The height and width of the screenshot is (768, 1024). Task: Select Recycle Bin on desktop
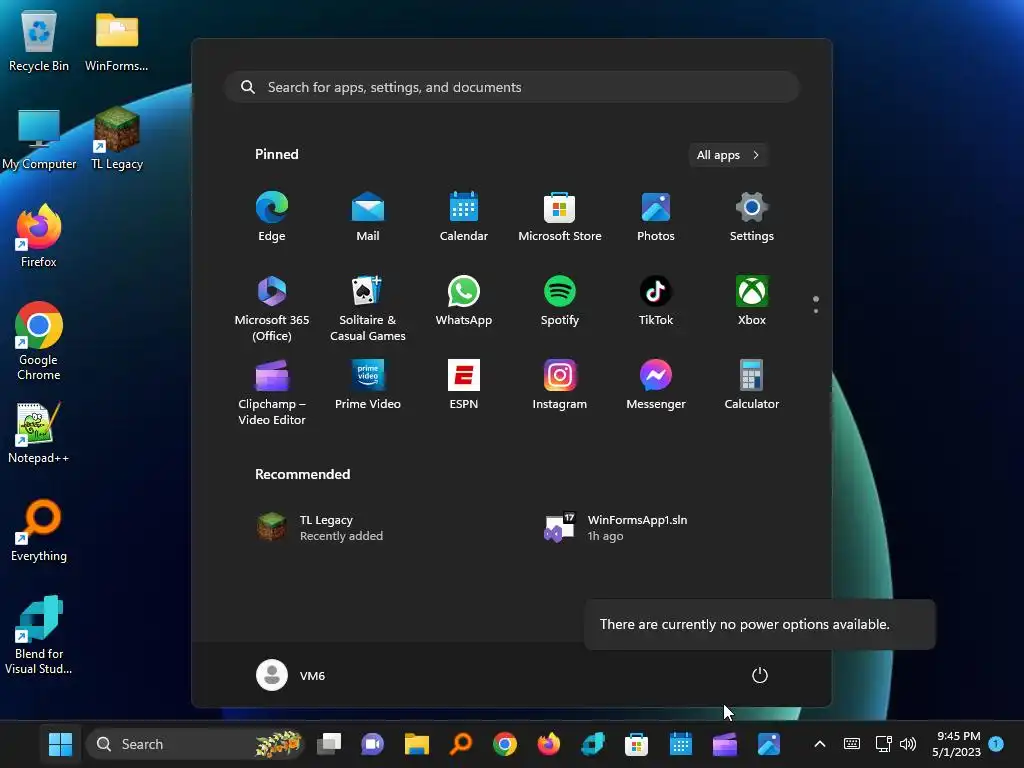[39, 40]
